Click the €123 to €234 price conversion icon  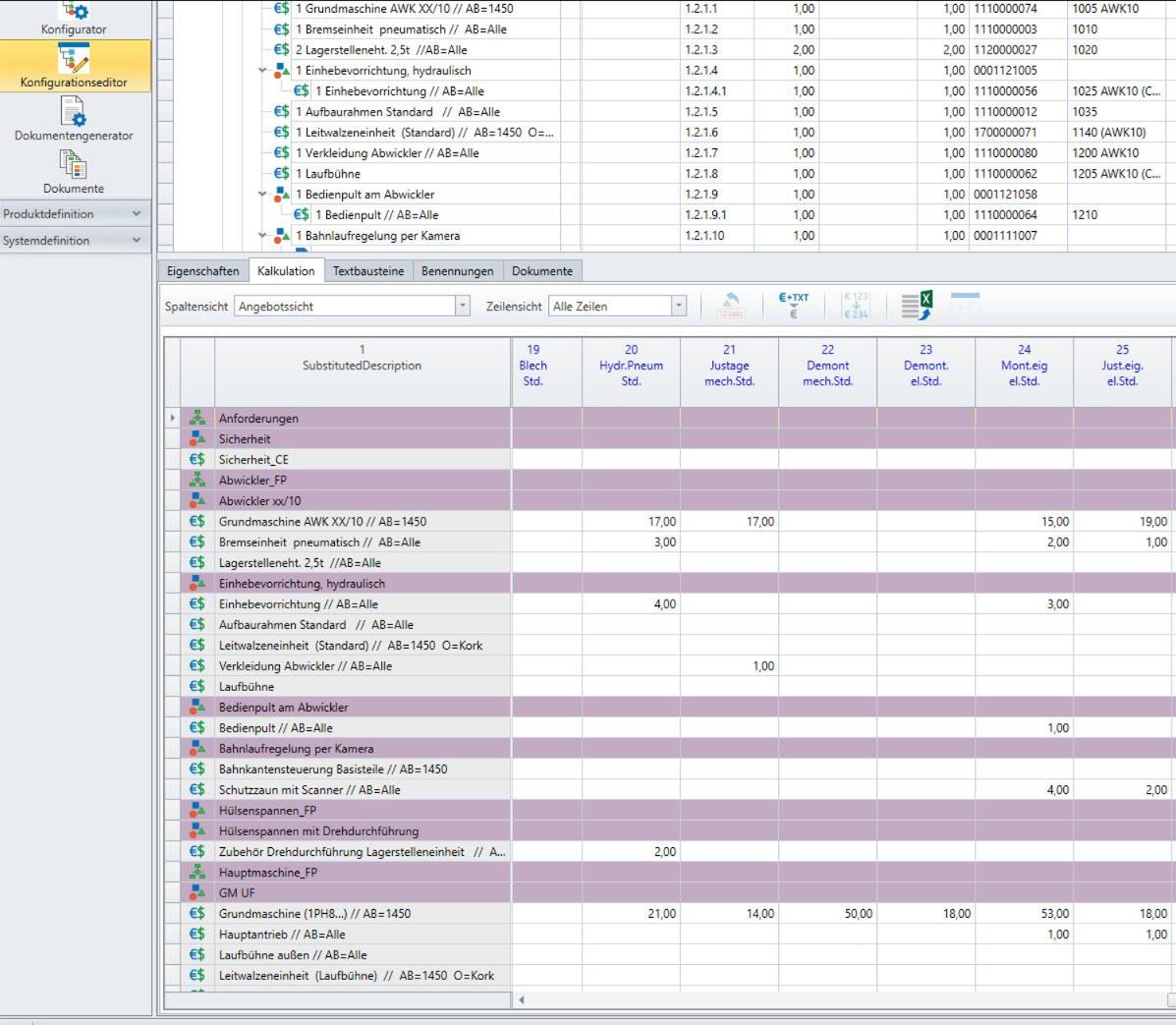click(x=856, y=306)
